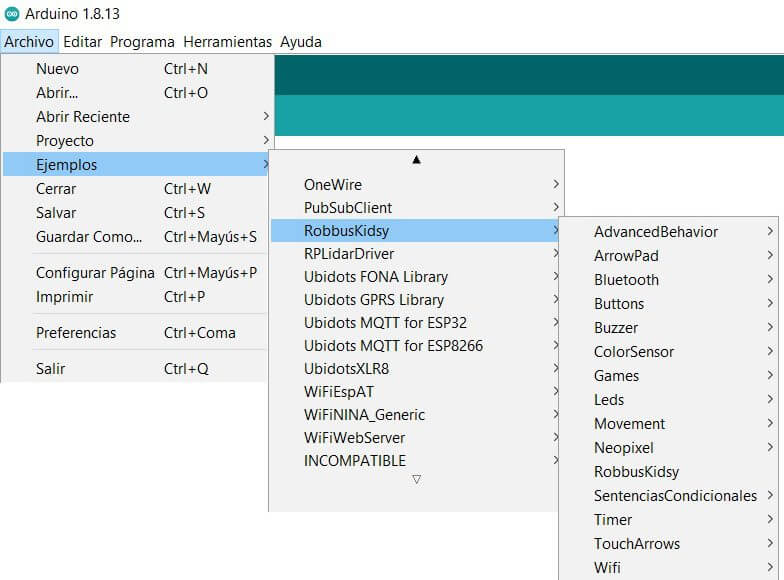Click Preferencias menu entry
Image resolution: width=784 pixels, height=580 pixels.
tap(76, 333)
